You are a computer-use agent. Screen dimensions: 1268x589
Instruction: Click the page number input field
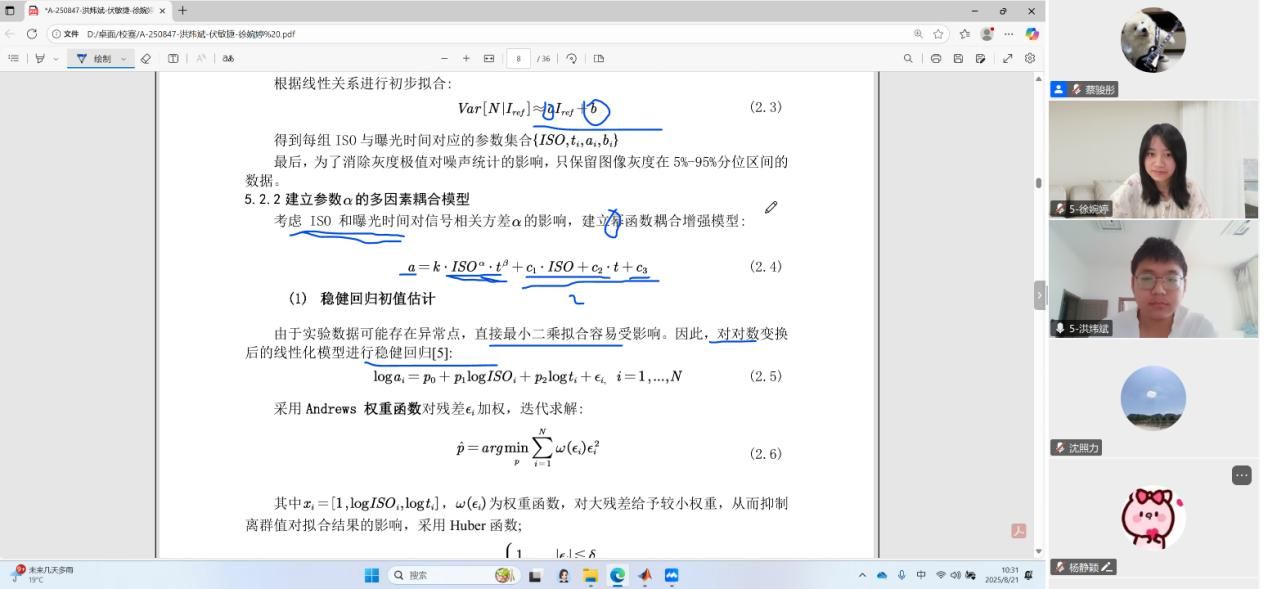pos(518,59)
